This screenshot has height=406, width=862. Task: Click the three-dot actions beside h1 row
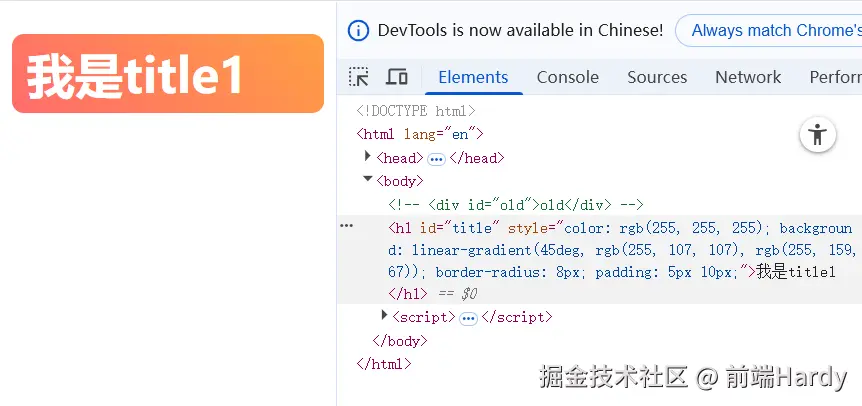[x=346, y=226]
